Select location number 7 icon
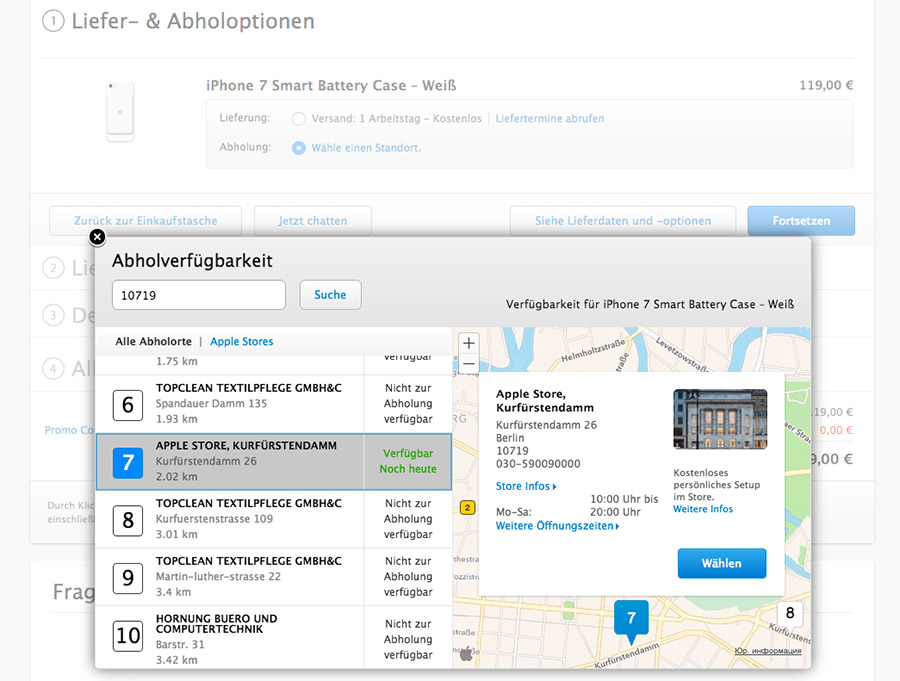900x681 pixels. click(x=128, y=462)
